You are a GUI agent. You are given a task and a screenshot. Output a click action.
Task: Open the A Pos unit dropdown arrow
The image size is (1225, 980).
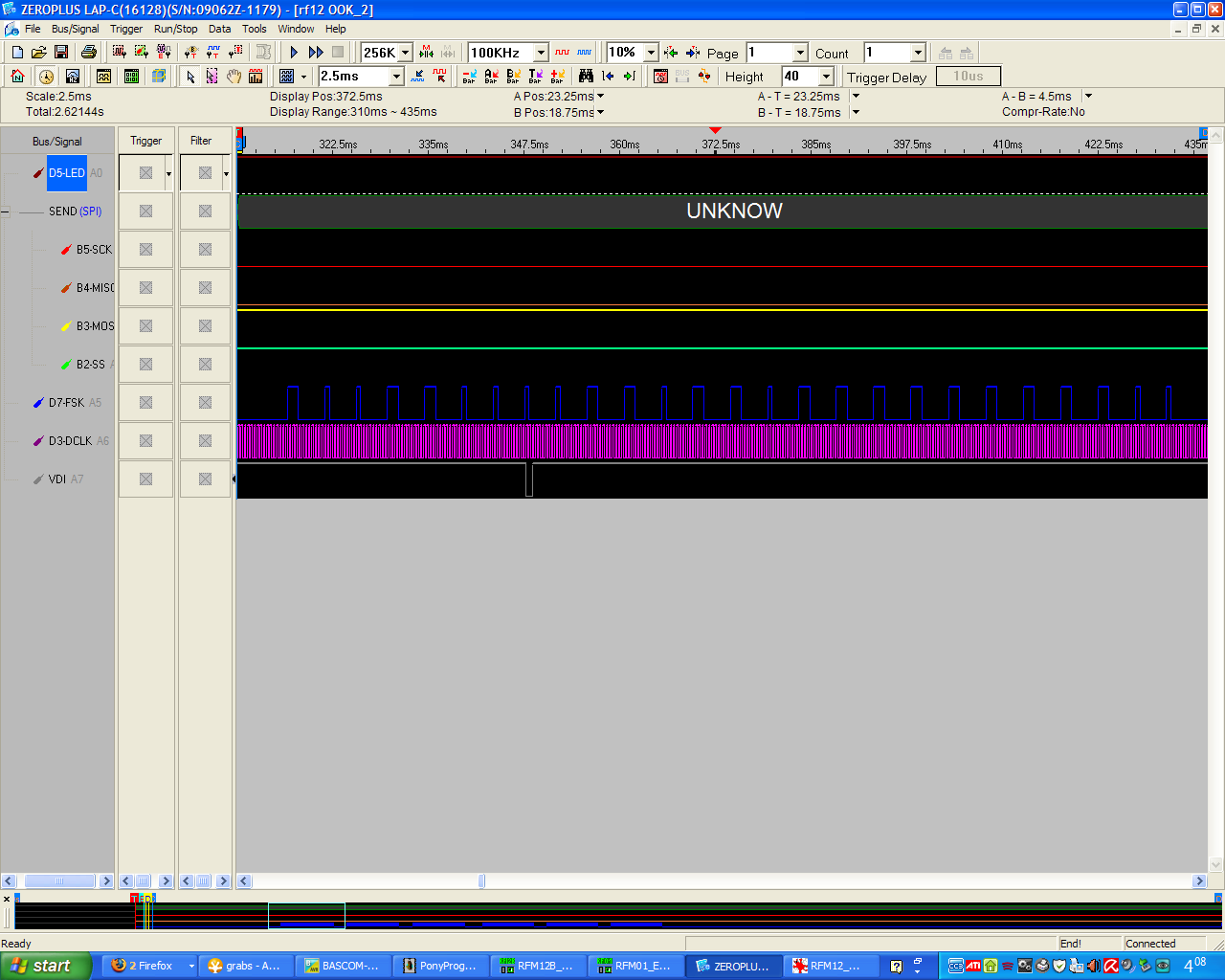click(x=601, y=97)
